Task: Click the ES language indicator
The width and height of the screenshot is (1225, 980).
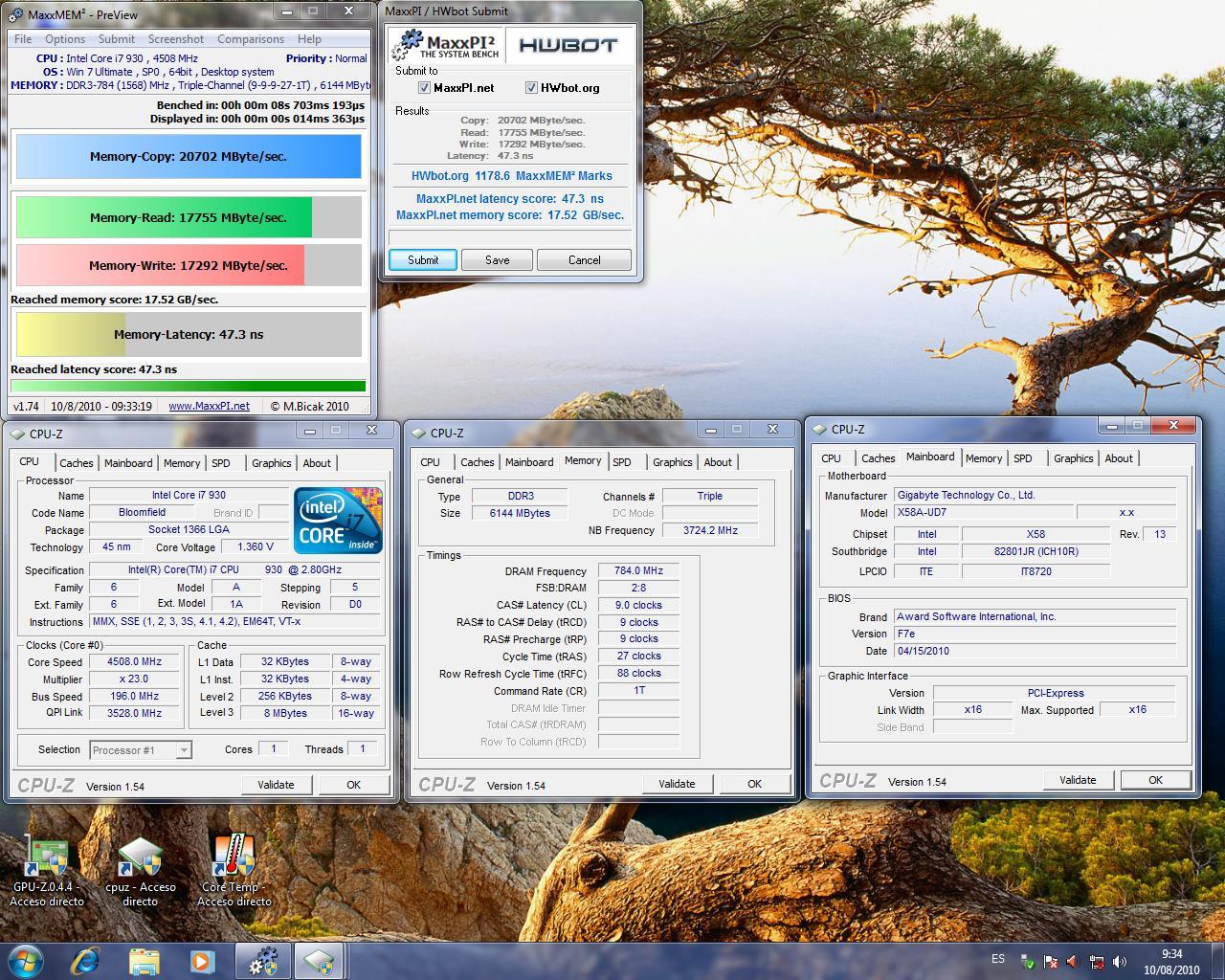Action: [x=998, y=959]
